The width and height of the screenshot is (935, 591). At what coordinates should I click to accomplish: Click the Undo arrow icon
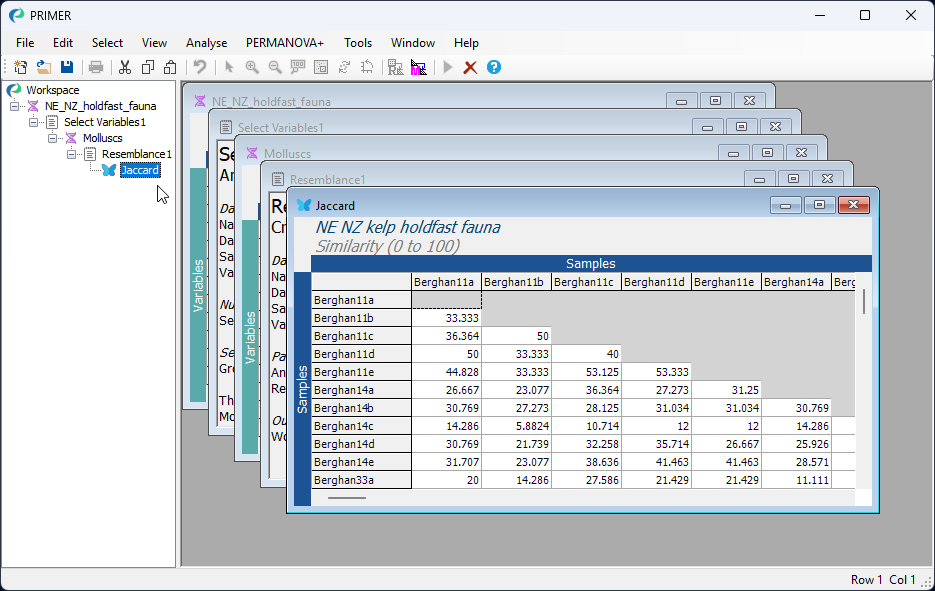(x=200, y=67)
